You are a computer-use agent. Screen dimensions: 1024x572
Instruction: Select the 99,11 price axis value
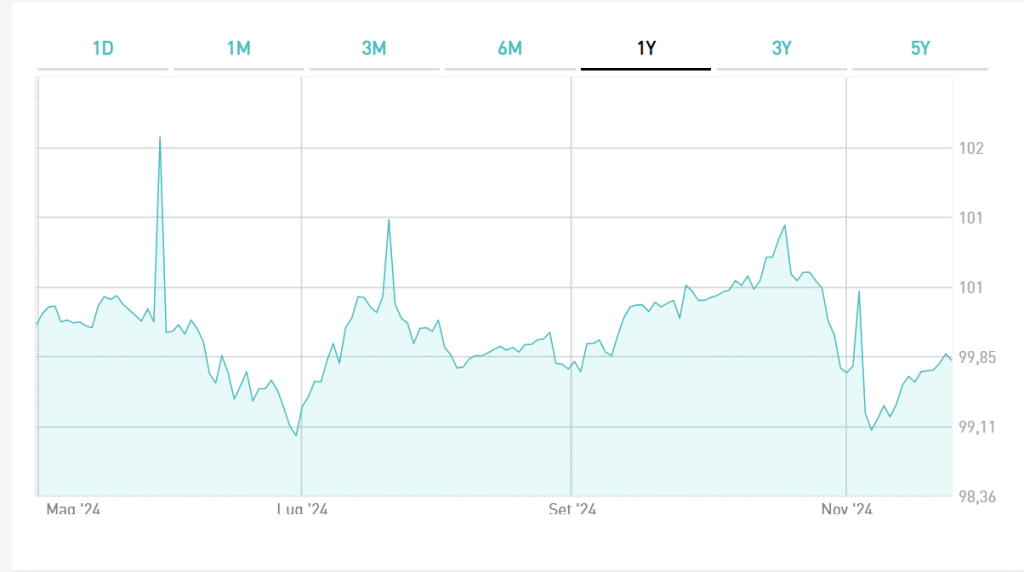click(x=975, y=428)
